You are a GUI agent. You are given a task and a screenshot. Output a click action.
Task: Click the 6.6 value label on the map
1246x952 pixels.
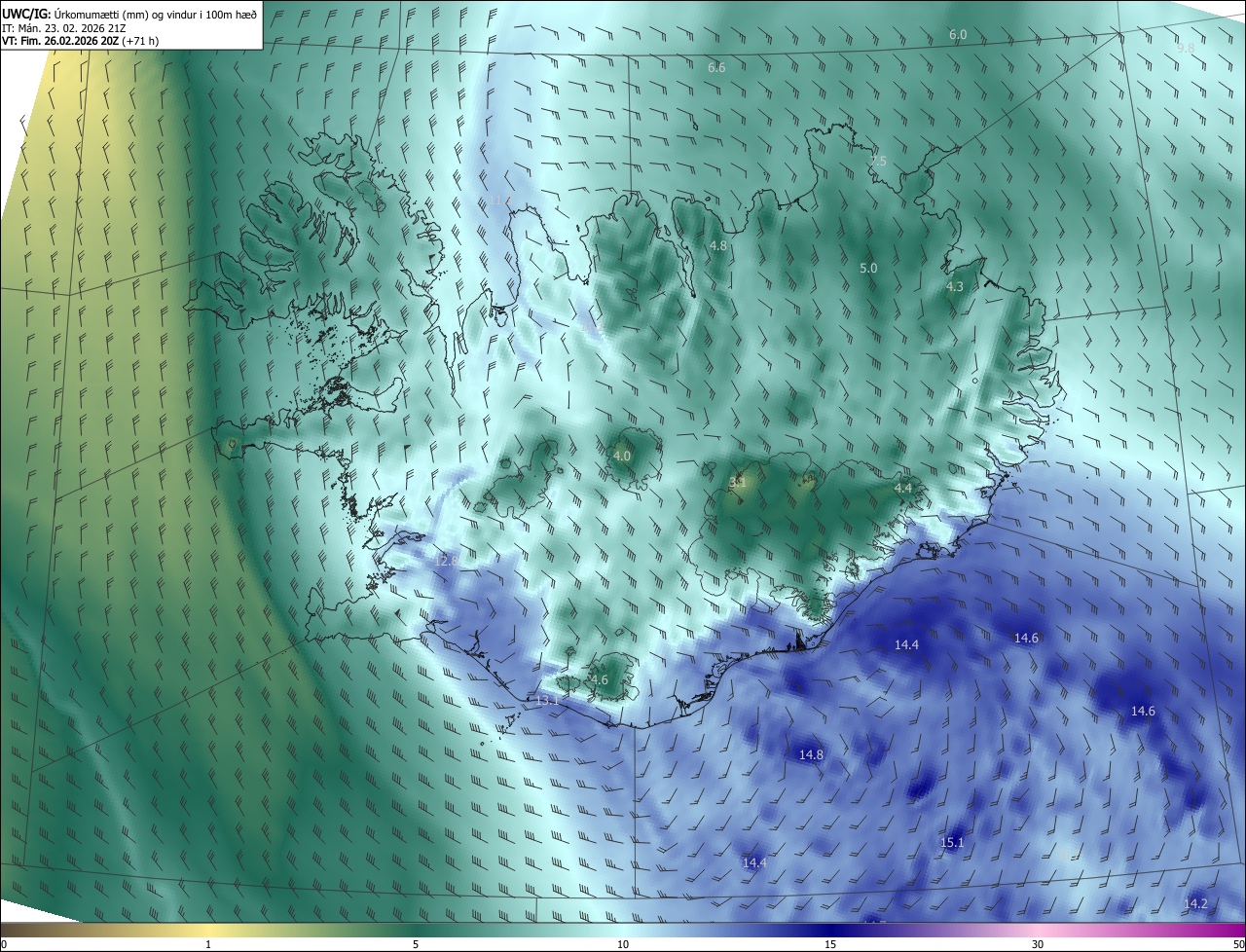[716, 68]
